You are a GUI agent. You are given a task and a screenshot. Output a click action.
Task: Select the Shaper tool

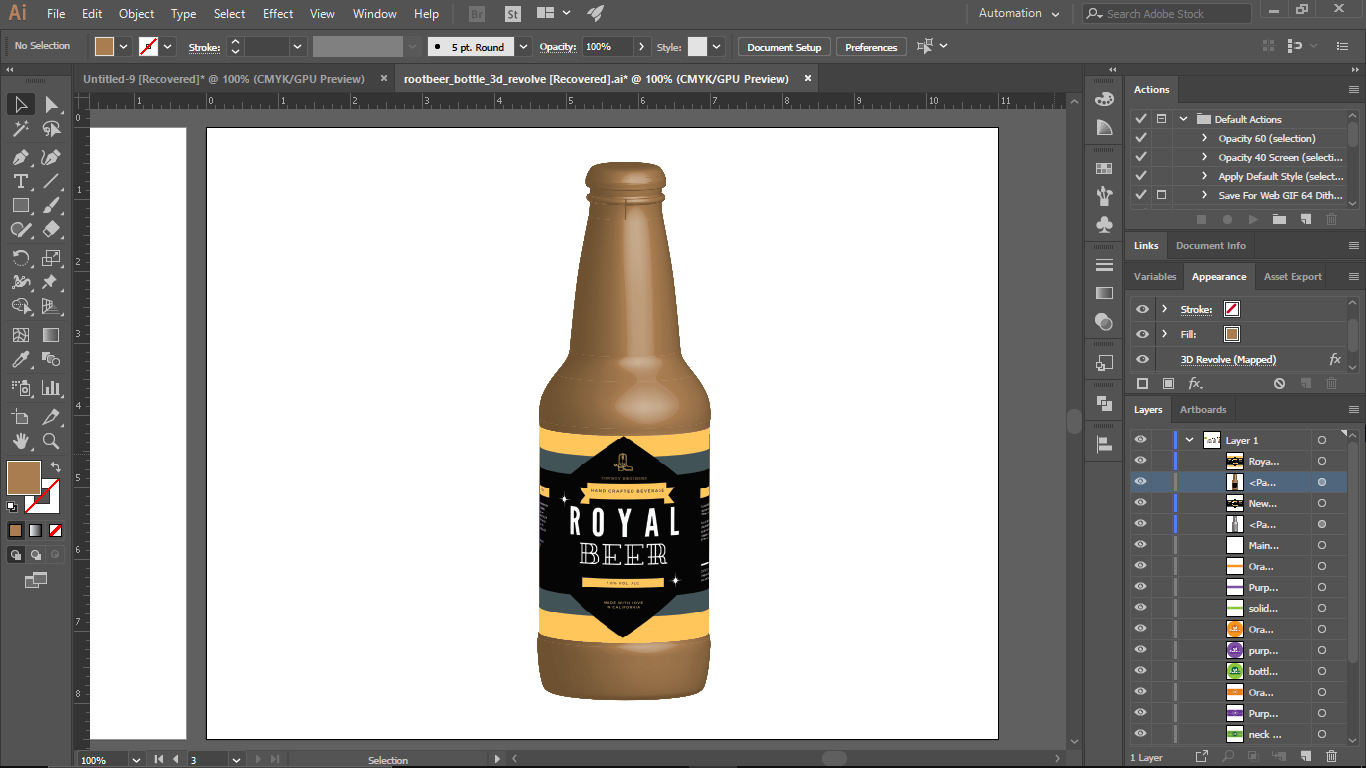click(x=20, y=230)
